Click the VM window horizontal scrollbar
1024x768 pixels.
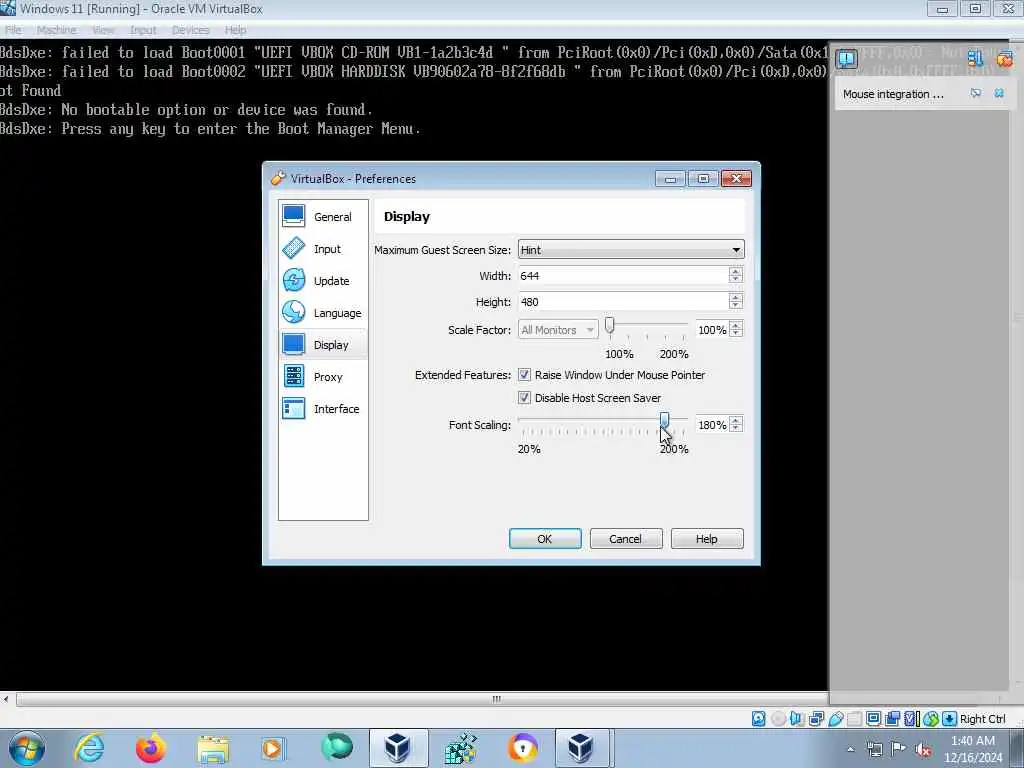point(496,699)
